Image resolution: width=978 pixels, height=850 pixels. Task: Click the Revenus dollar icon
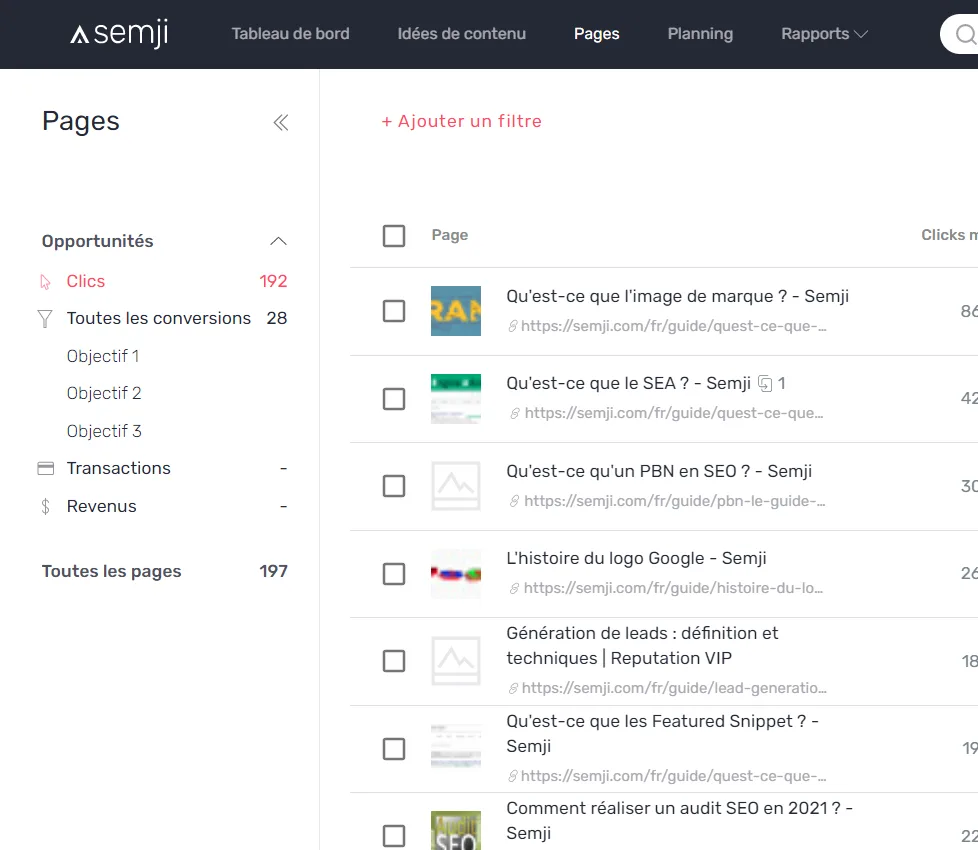coord(46,506)
